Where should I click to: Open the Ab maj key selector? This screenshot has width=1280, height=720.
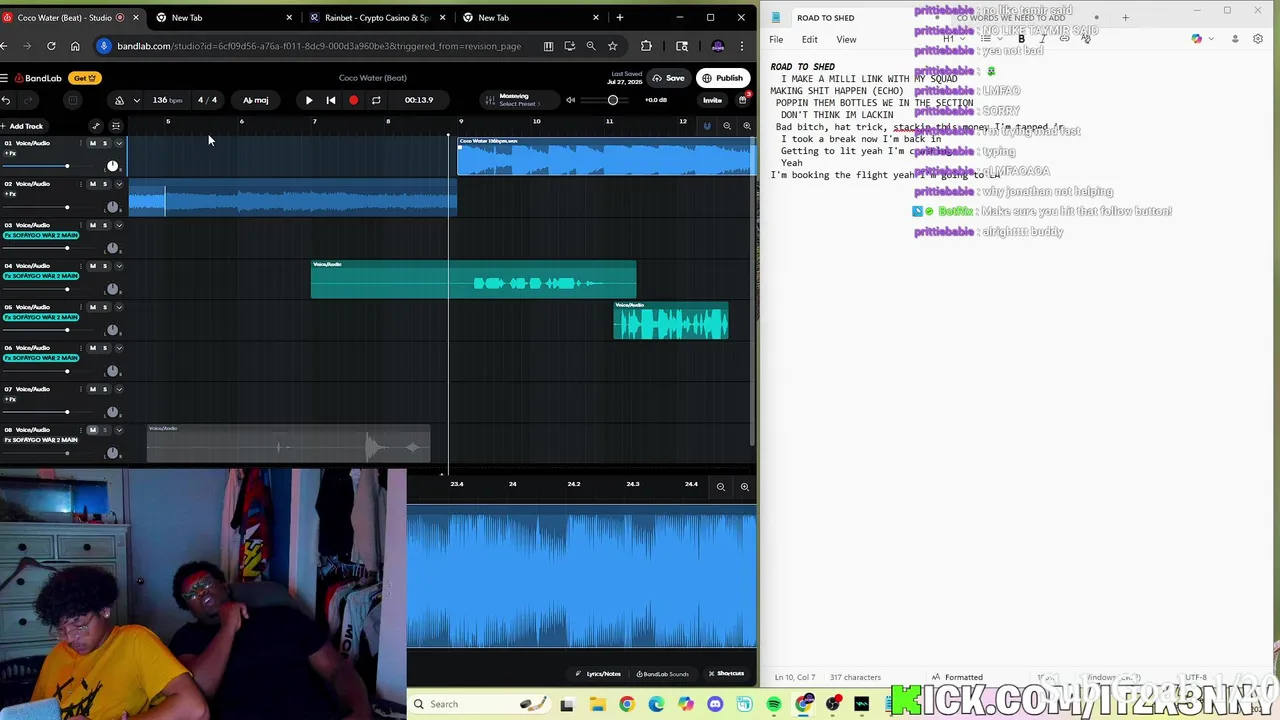coord(256,100)
